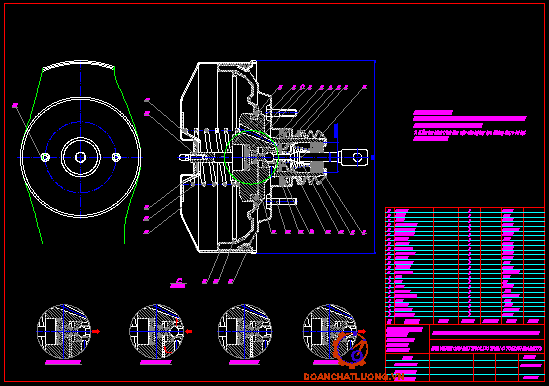
Task: Click the leader label left of front view
Action: click(x=15, y=105)
